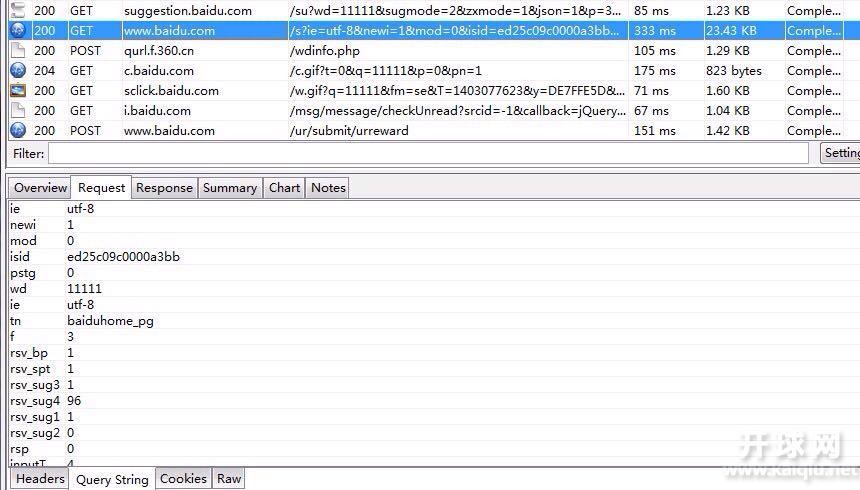Viewport: 860px width, 490px height.
Task: Click the icon of the suggestion.baidu.com request
Action: click(18, 10)
